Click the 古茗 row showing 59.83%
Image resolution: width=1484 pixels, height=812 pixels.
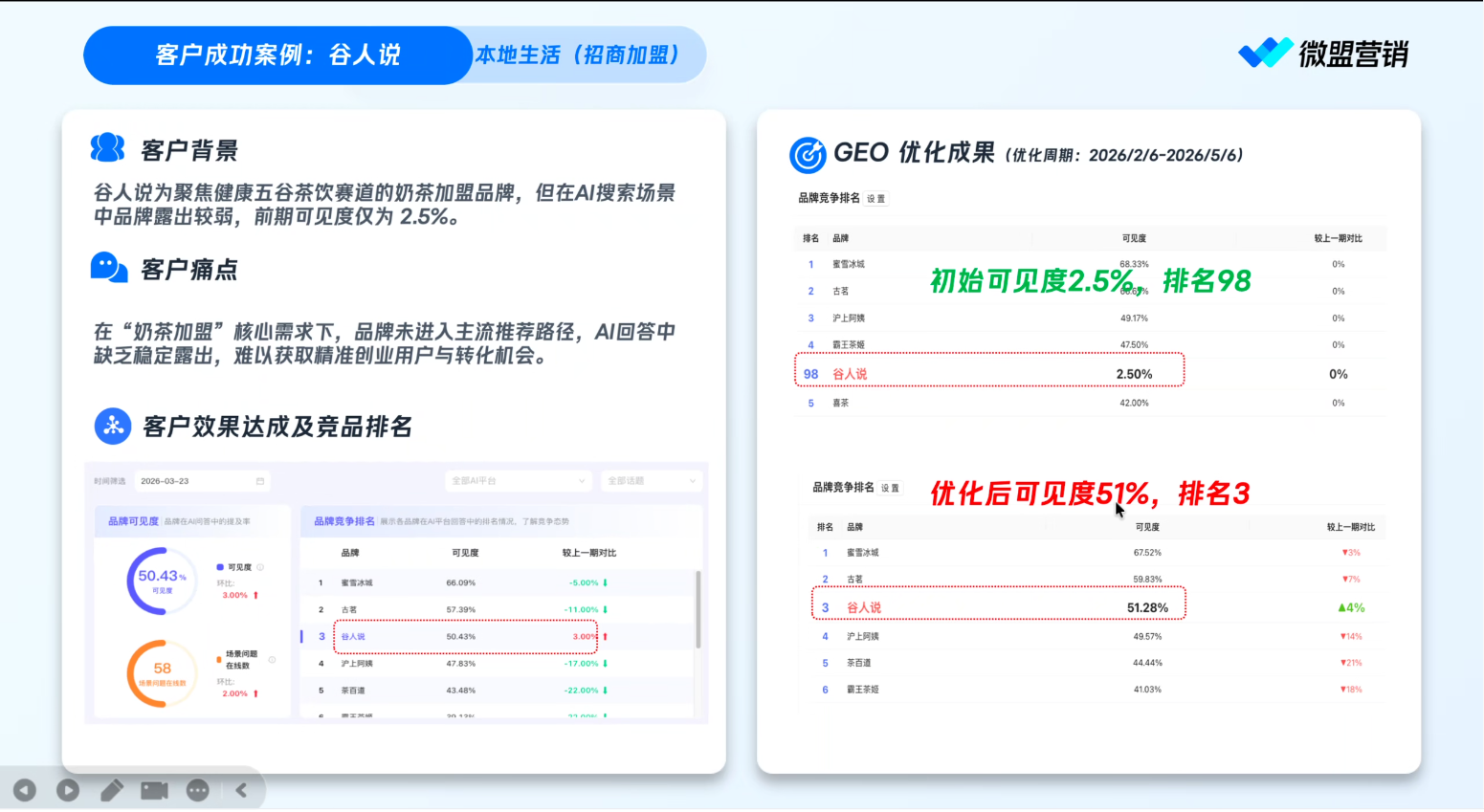1098,579
